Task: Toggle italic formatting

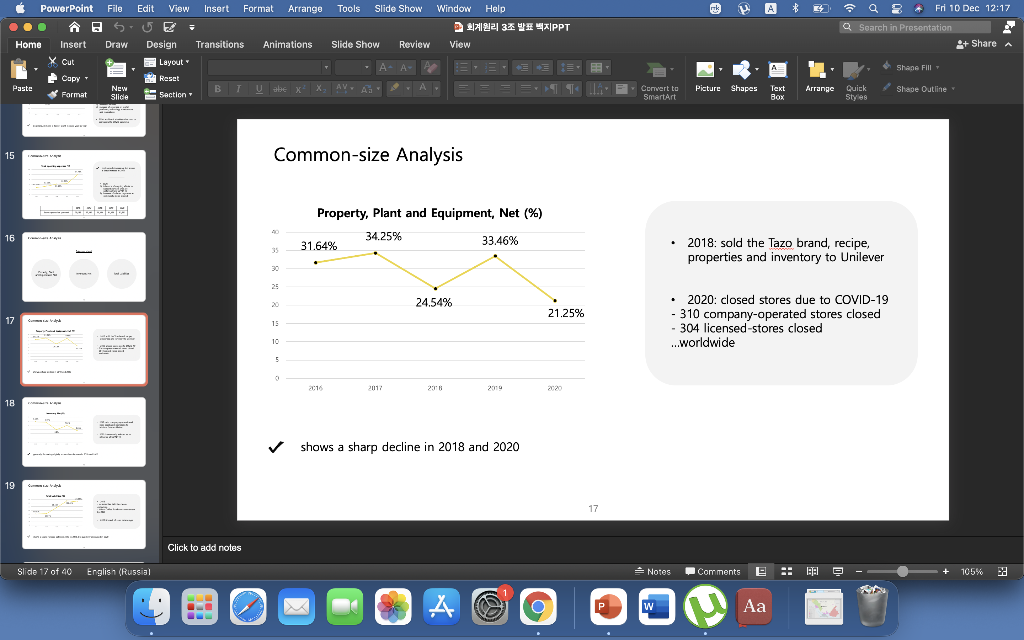Action: [238, 88]
